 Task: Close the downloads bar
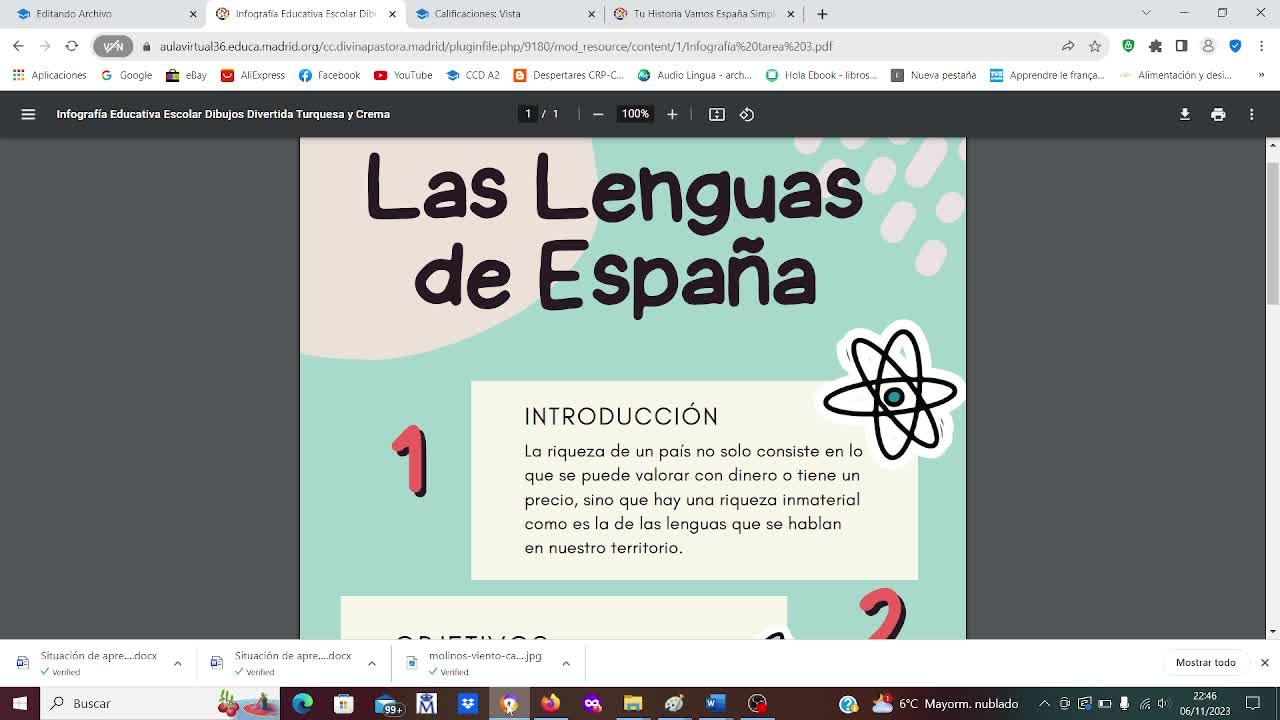(1264, 663)
